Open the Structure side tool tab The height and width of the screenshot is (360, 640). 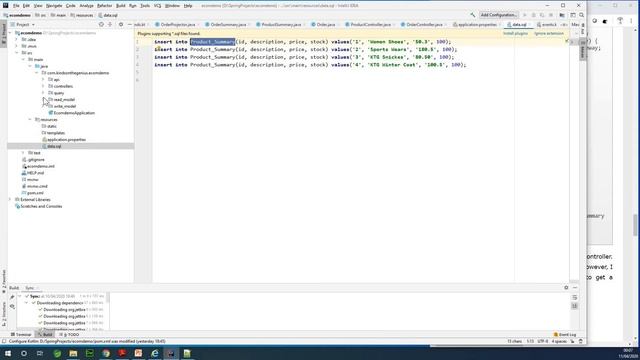4,314
